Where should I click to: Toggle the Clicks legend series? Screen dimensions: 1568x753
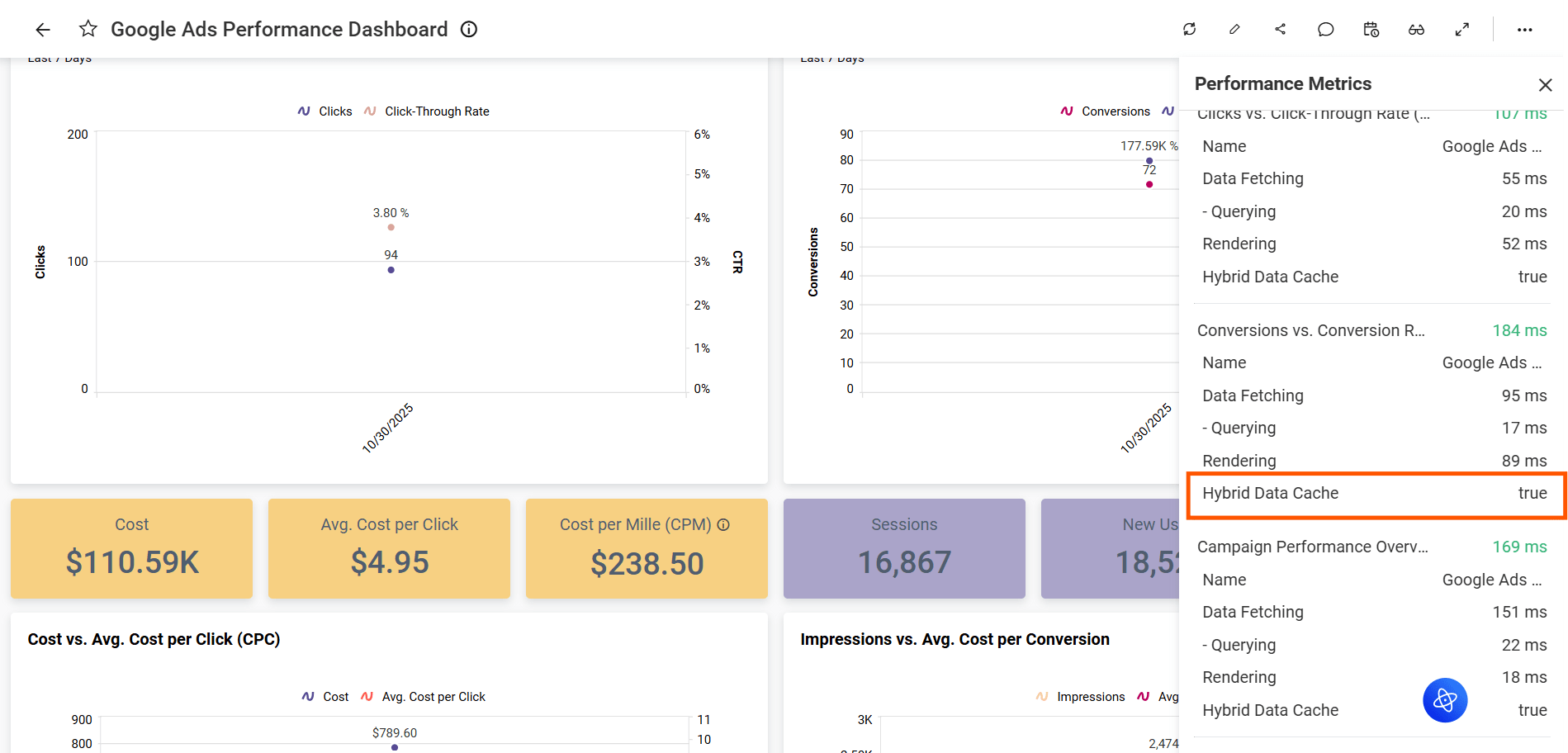[325, 111]
